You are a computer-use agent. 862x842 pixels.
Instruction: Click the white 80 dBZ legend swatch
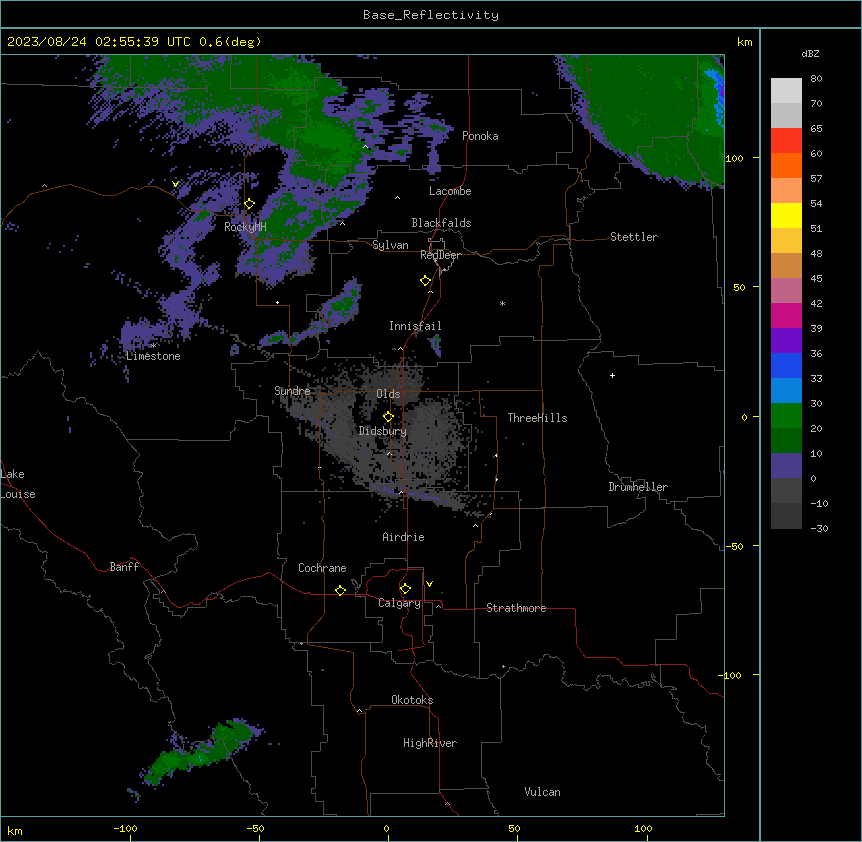coord(786,91)
